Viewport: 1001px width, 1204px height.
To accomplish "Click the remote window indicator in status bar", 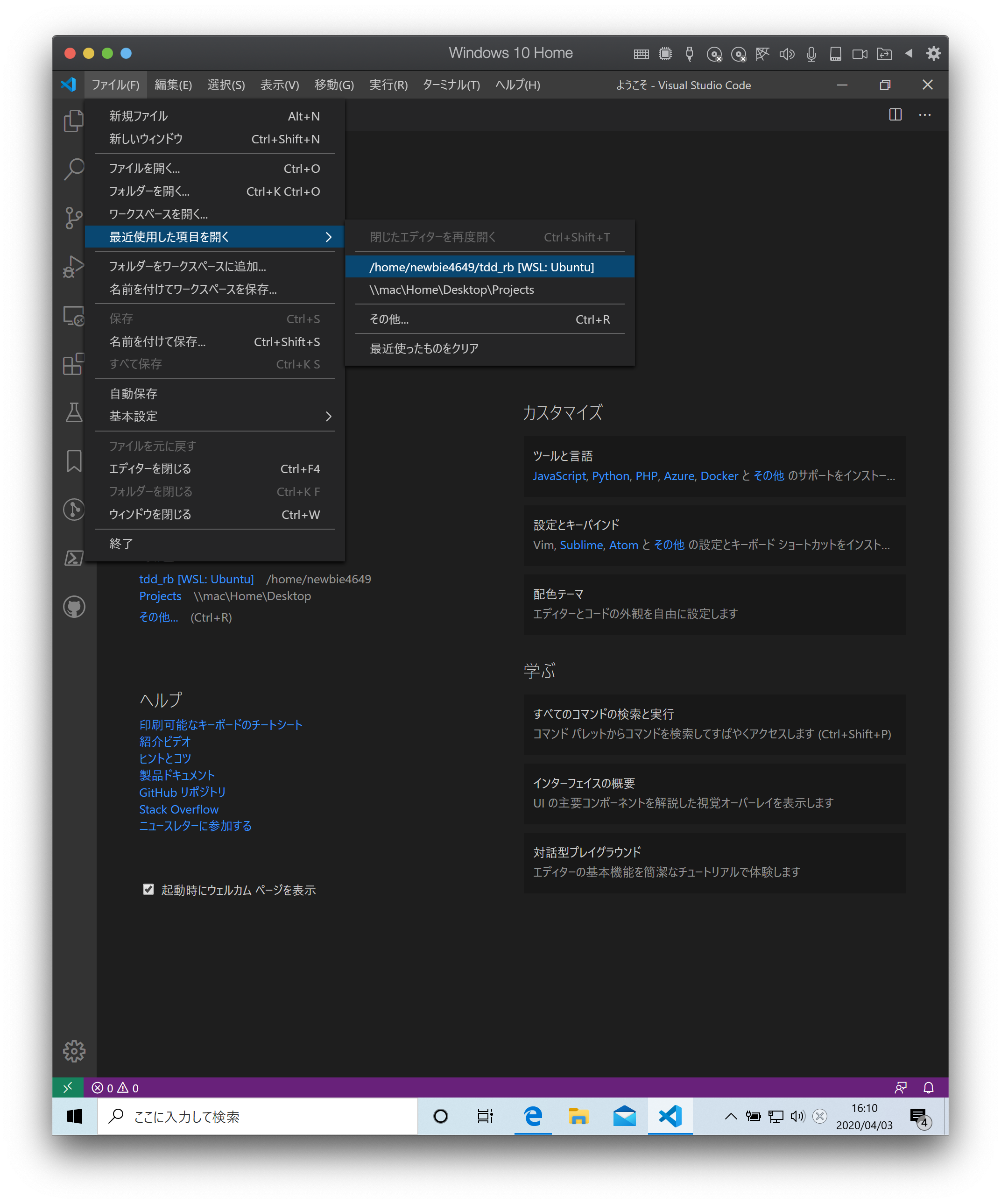I will click(68, 1088).
